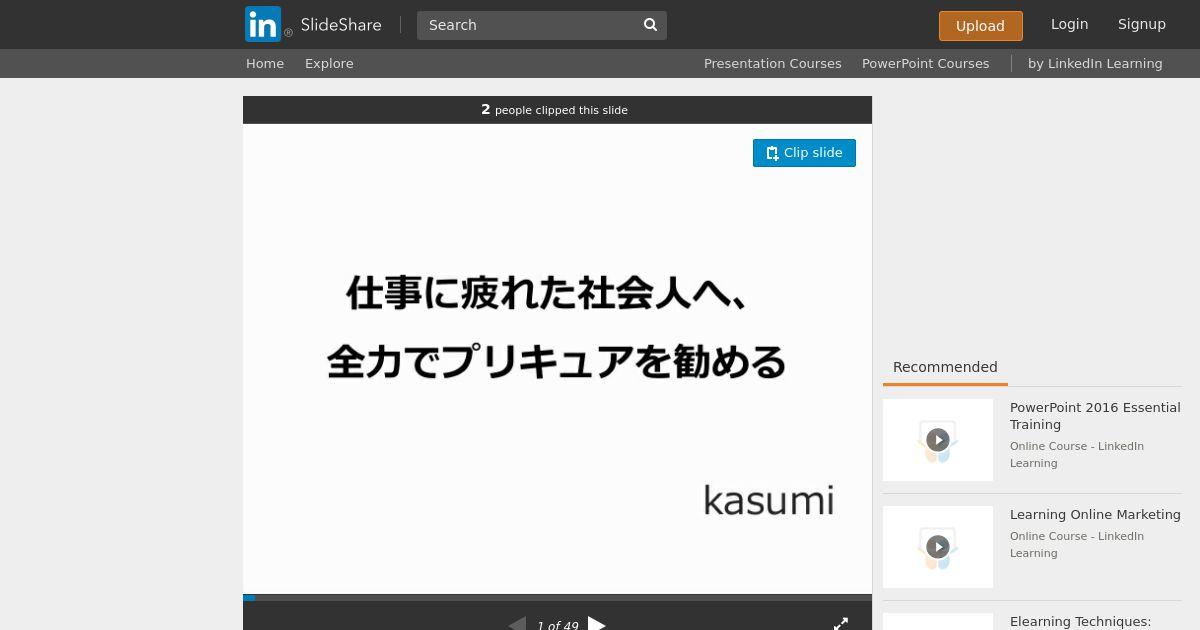
Task: Open PowerPoint Courses link
Action: 925,63
